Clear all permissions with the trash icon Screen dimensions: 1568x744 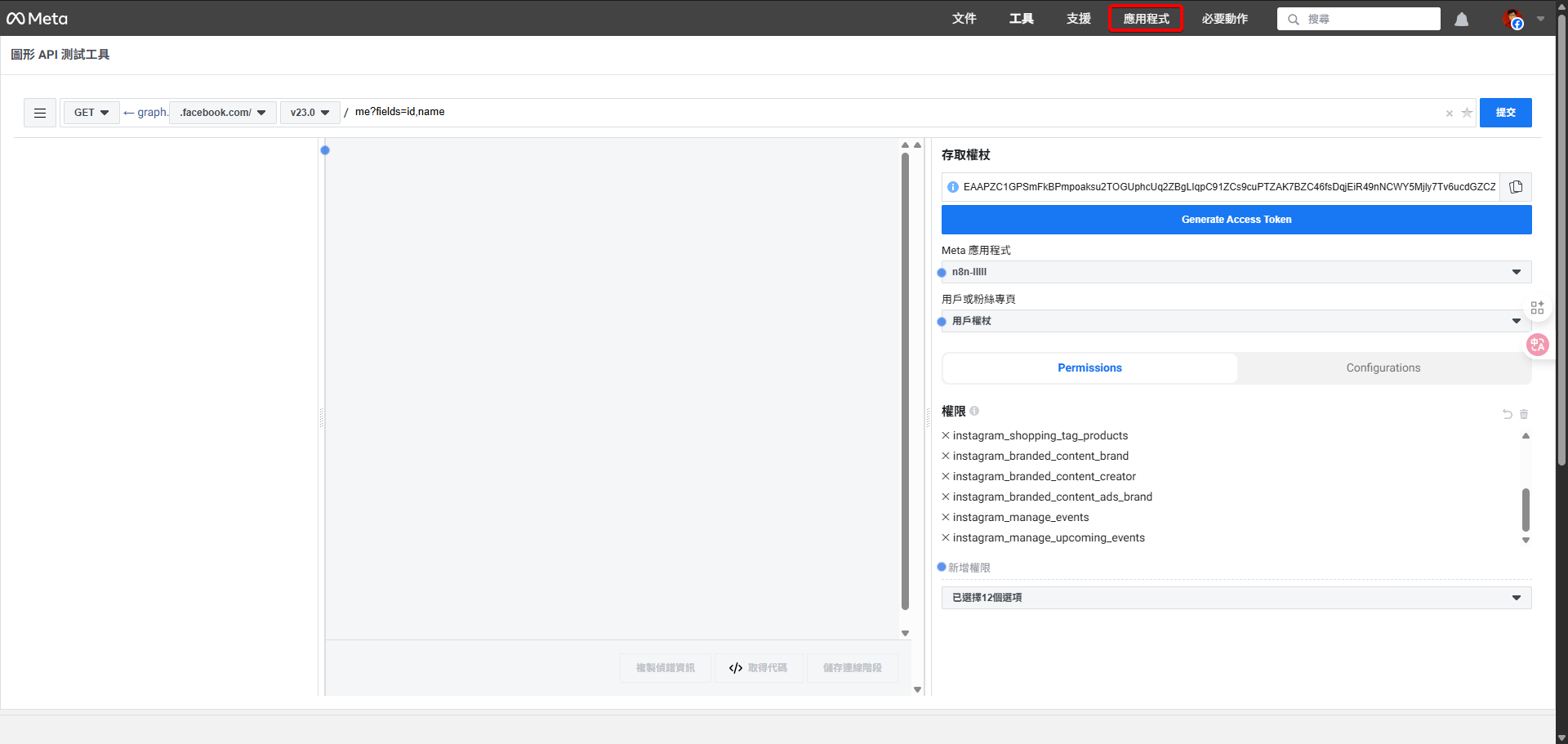tap(1522, 414)
